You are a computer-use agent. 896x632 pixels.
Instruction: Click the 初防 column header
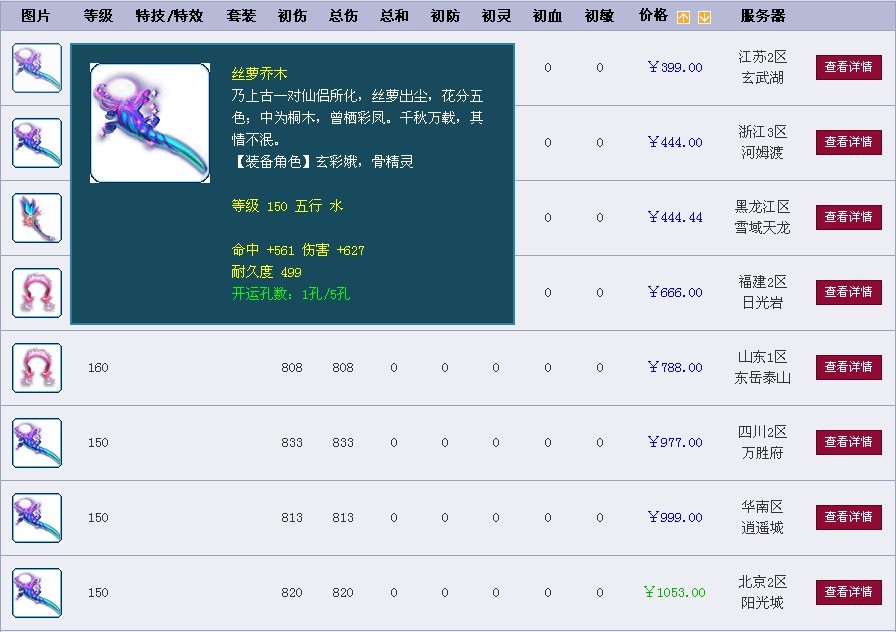pyautogui.click(x=445, y=16)
